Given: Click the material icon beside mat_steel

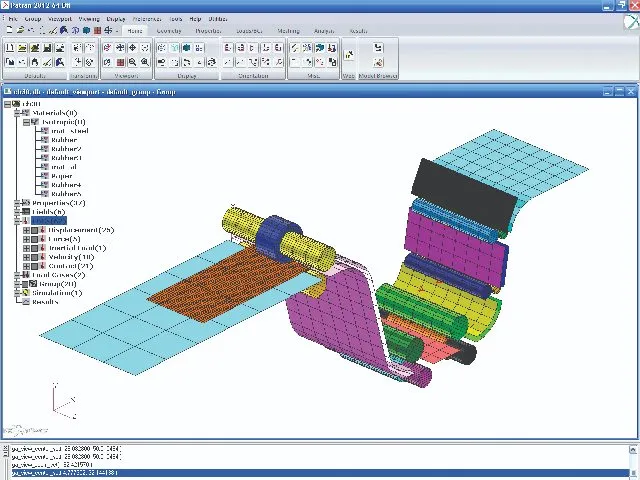Looking at the screenshot, I should coord(44,131).
